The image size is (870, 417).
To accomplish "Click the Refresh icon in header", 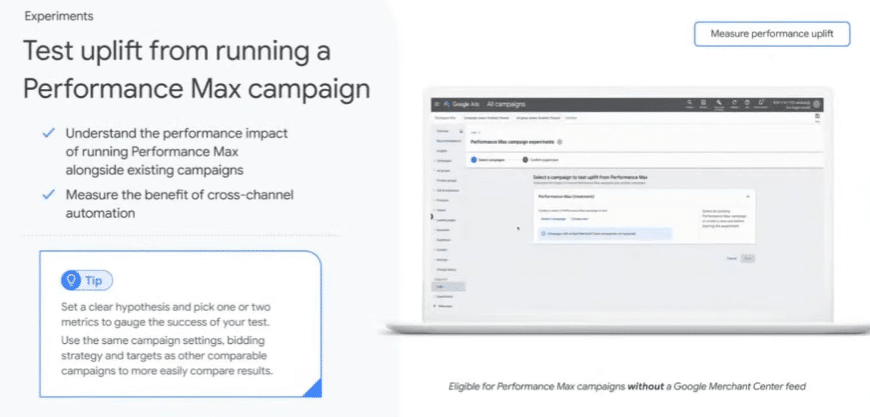I will click(734, 103).
